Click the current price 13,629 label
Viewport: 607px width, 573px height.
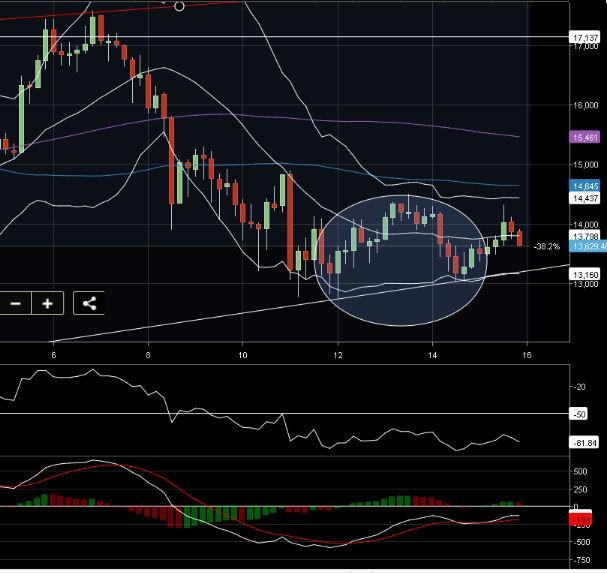[588, 246]
